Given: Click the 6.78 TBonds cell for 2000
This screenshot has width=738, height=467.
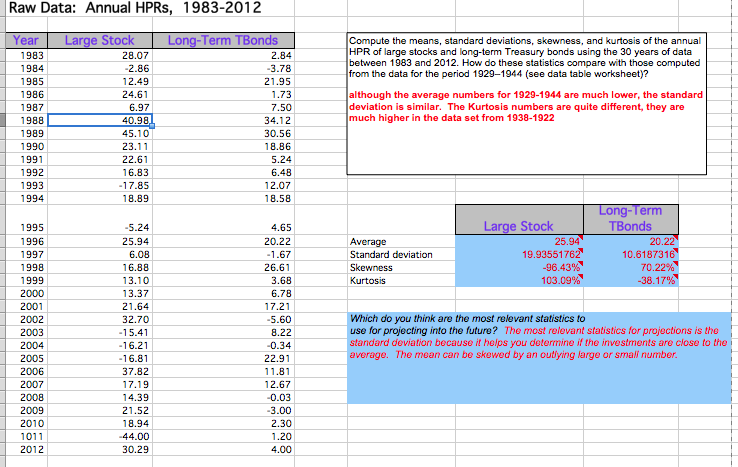Looking at the screenshot, I should tap(223, 294).
